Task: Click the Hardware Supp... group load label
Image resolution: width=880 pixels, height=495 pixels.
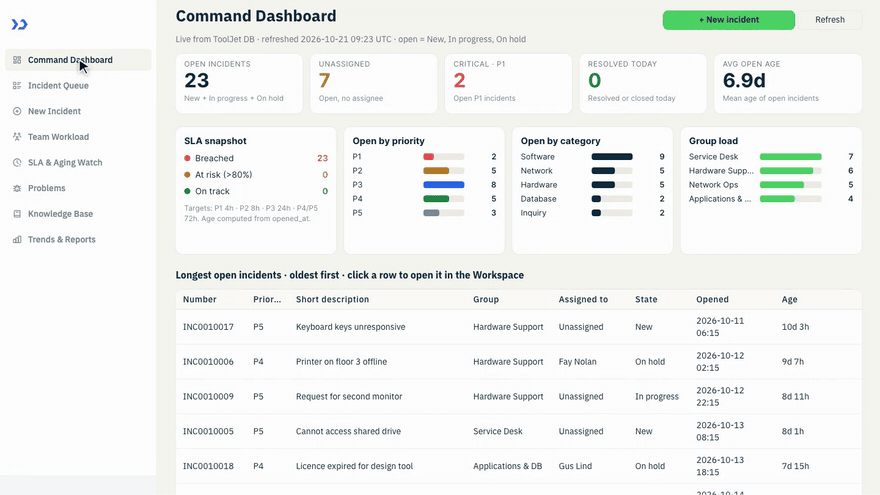Action: pyautogui.click(x=721, y=171)
